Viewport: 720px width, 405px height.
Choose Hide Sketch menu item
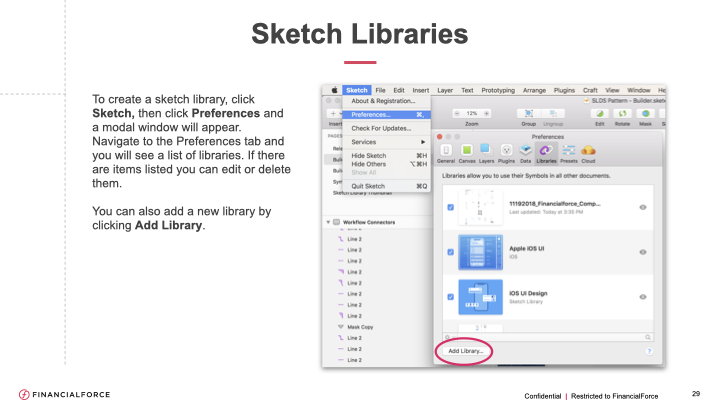click(387, 156)
